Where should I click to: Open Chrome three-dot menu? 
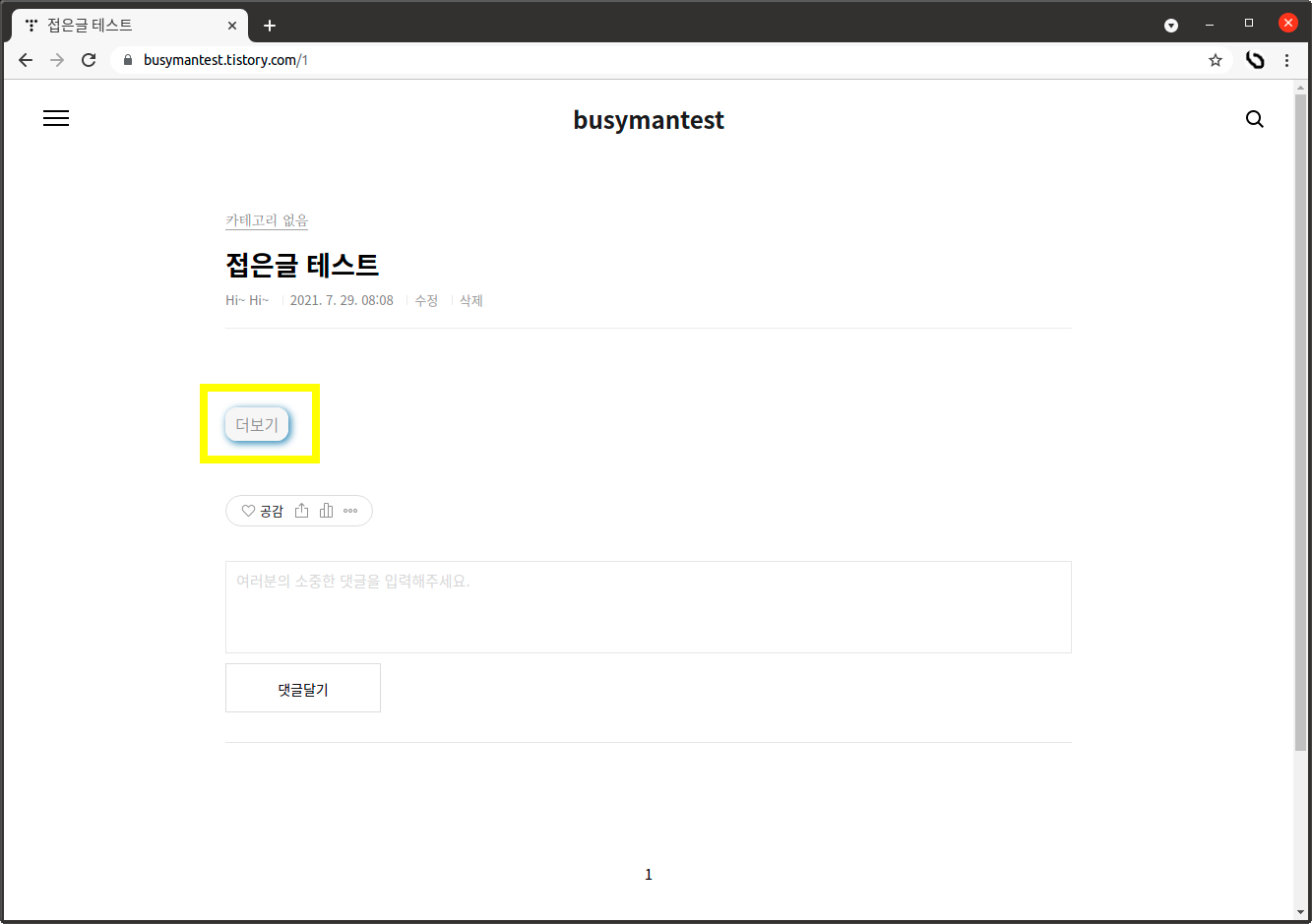1286,60
